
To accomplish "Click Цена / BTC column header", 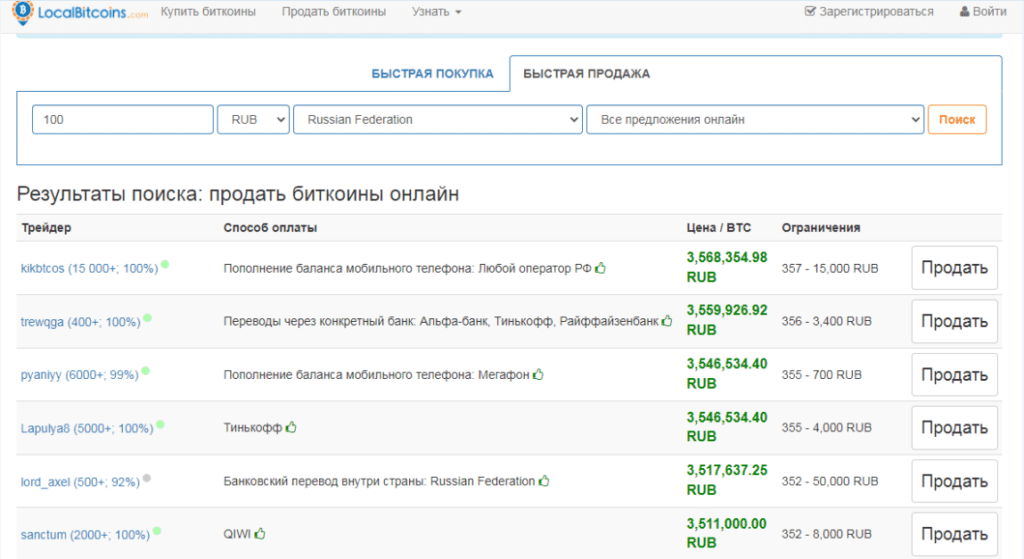I will (x=718, y=228).
